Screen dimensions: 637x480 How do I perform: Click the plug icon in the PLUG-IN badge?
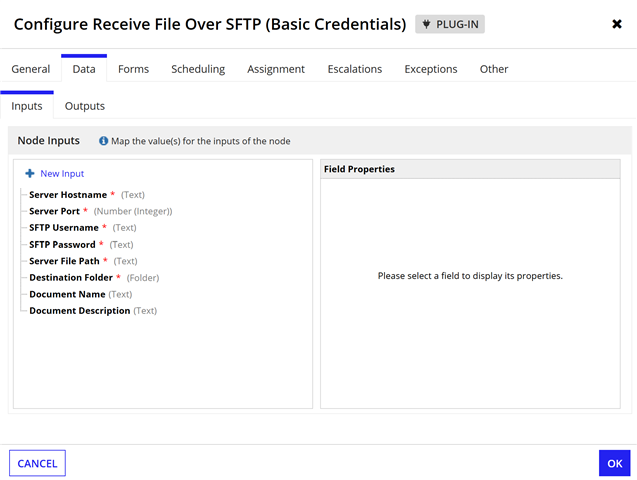pyautogui.click(x=426, y=24)
